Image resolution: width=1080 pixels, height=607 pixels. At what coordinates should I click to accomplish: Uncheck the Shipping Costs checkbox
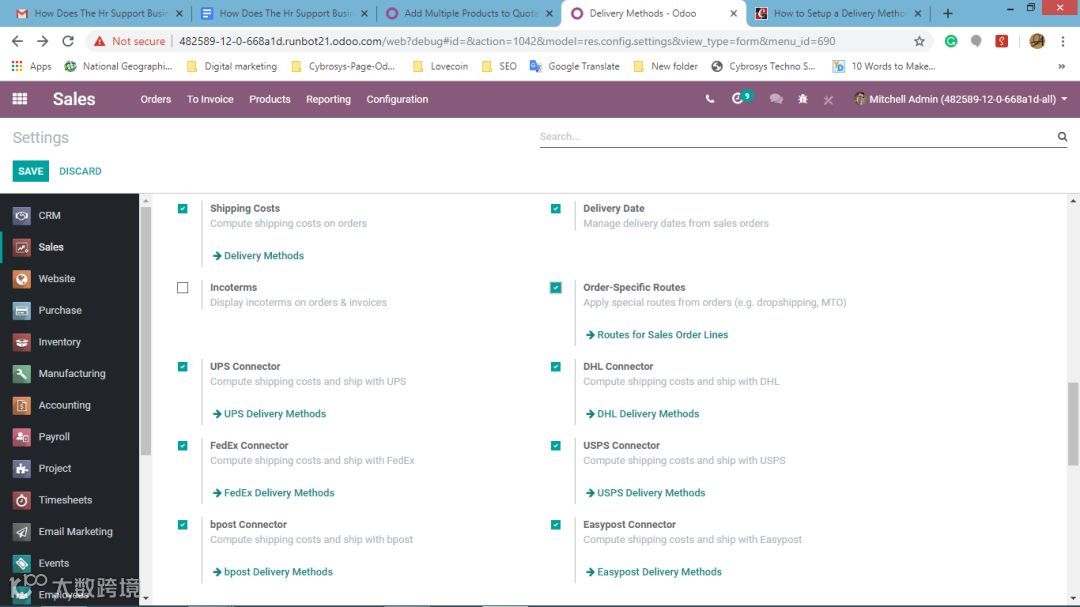pyautogui.click(x=183, y=209)
